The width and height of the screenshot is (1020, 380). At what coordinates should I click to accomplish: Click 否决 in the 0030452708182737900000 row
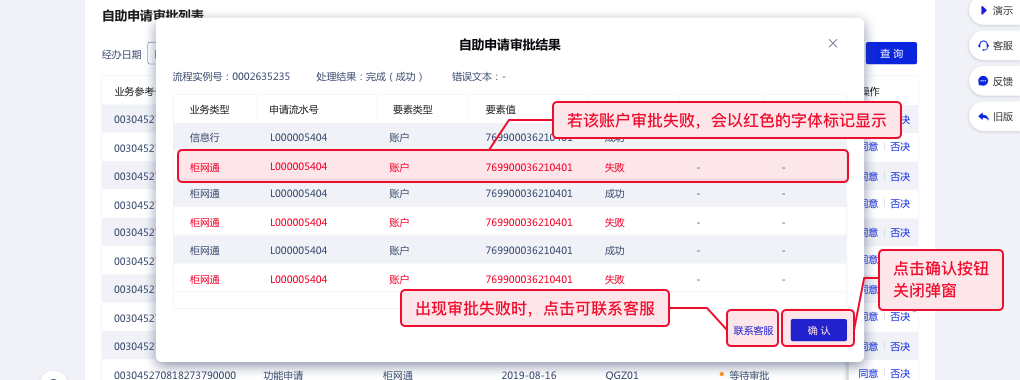coord(900,374)
